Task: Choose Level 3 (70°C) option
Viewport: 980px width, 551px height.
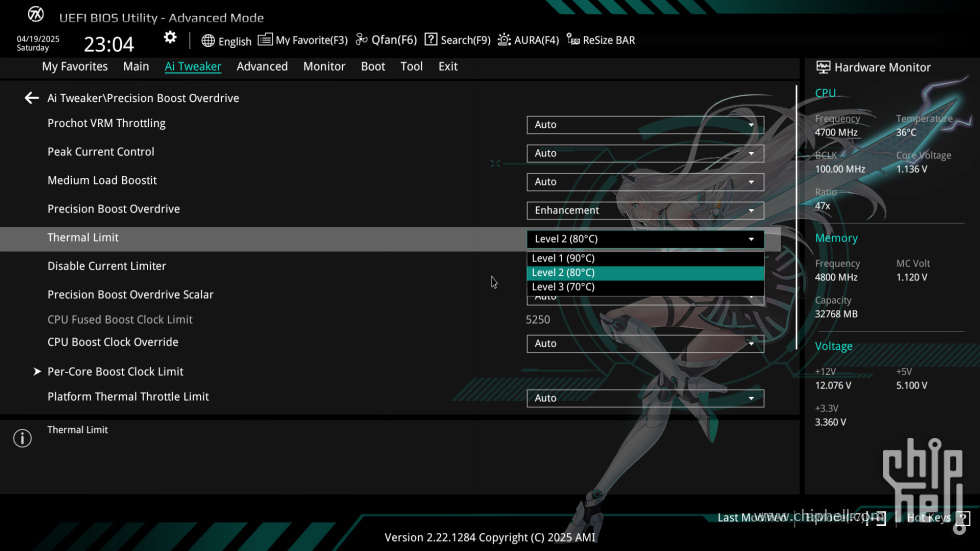Action: [x=645, y=287]
